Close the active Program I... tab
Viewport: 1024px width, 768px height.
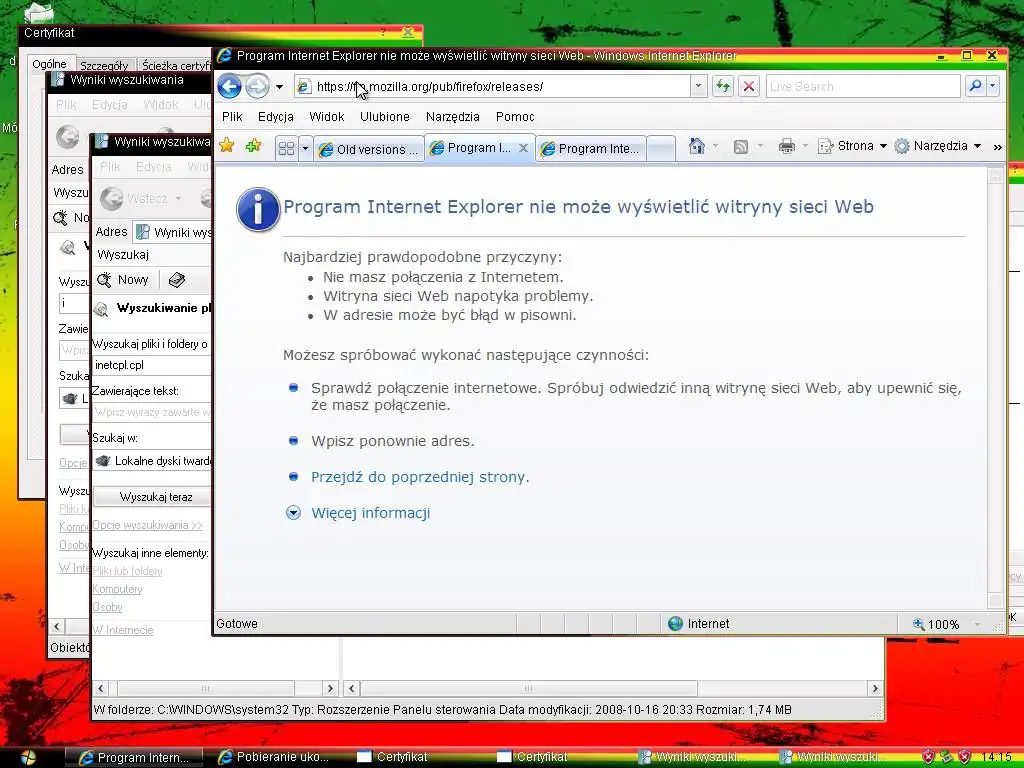(523, 148)
